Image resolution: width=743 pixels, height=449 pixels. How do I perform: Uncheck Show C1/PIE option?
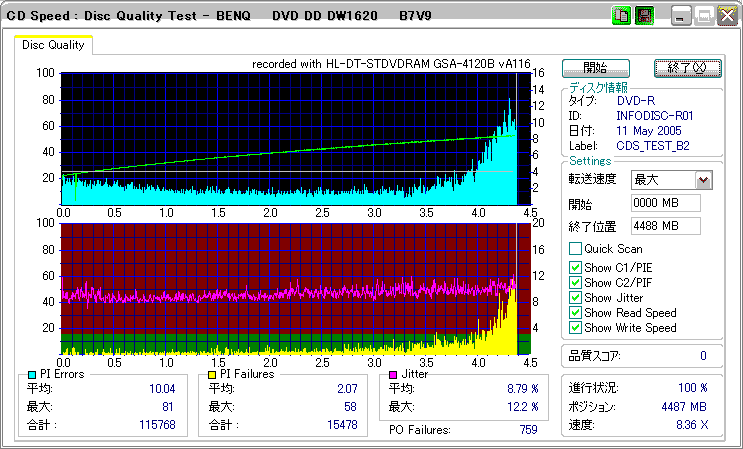click(x=575, y=268)
